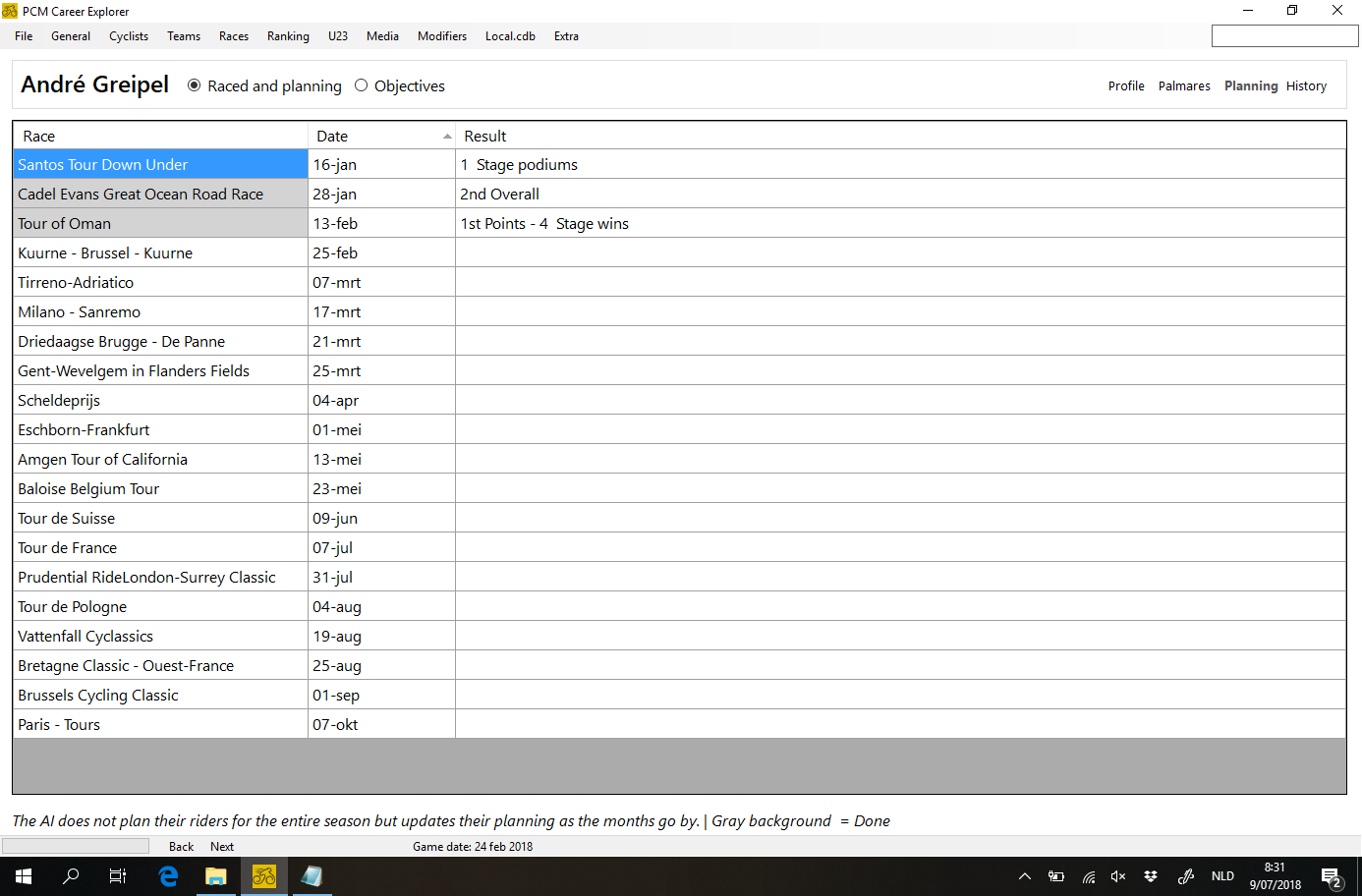1362x896 pixels.
Task: Click the Dropbox tray icon
Action: tap(1151, 876)
